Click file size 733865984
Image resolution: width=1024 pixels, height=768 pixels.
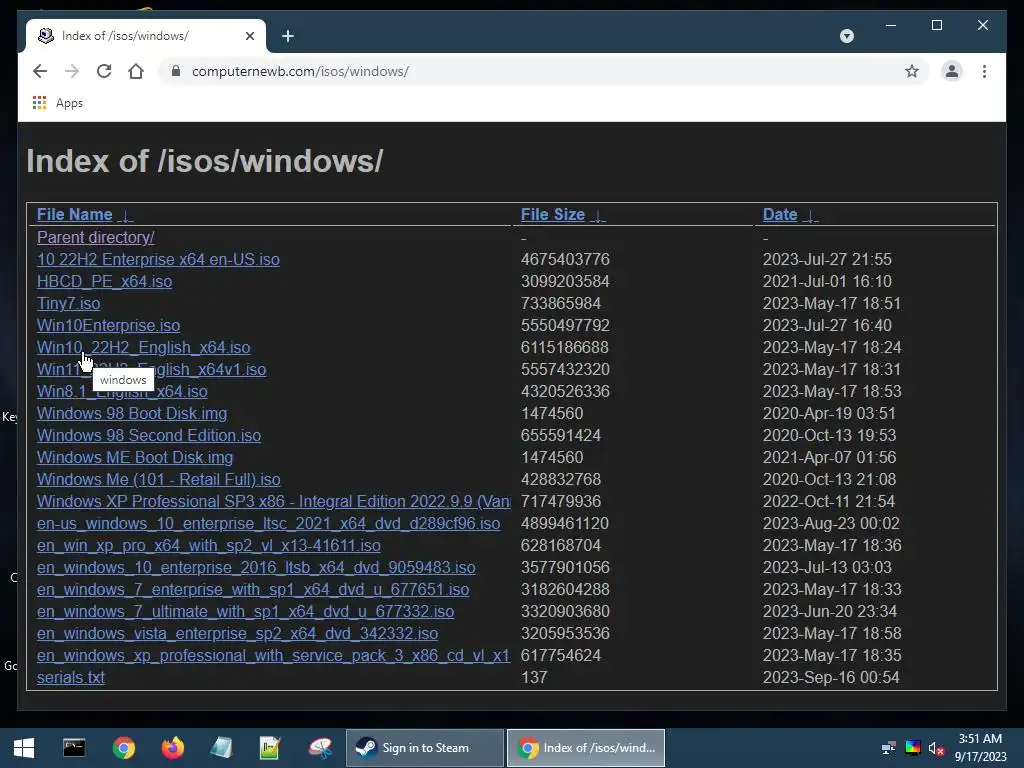click(x=560, y=303)
